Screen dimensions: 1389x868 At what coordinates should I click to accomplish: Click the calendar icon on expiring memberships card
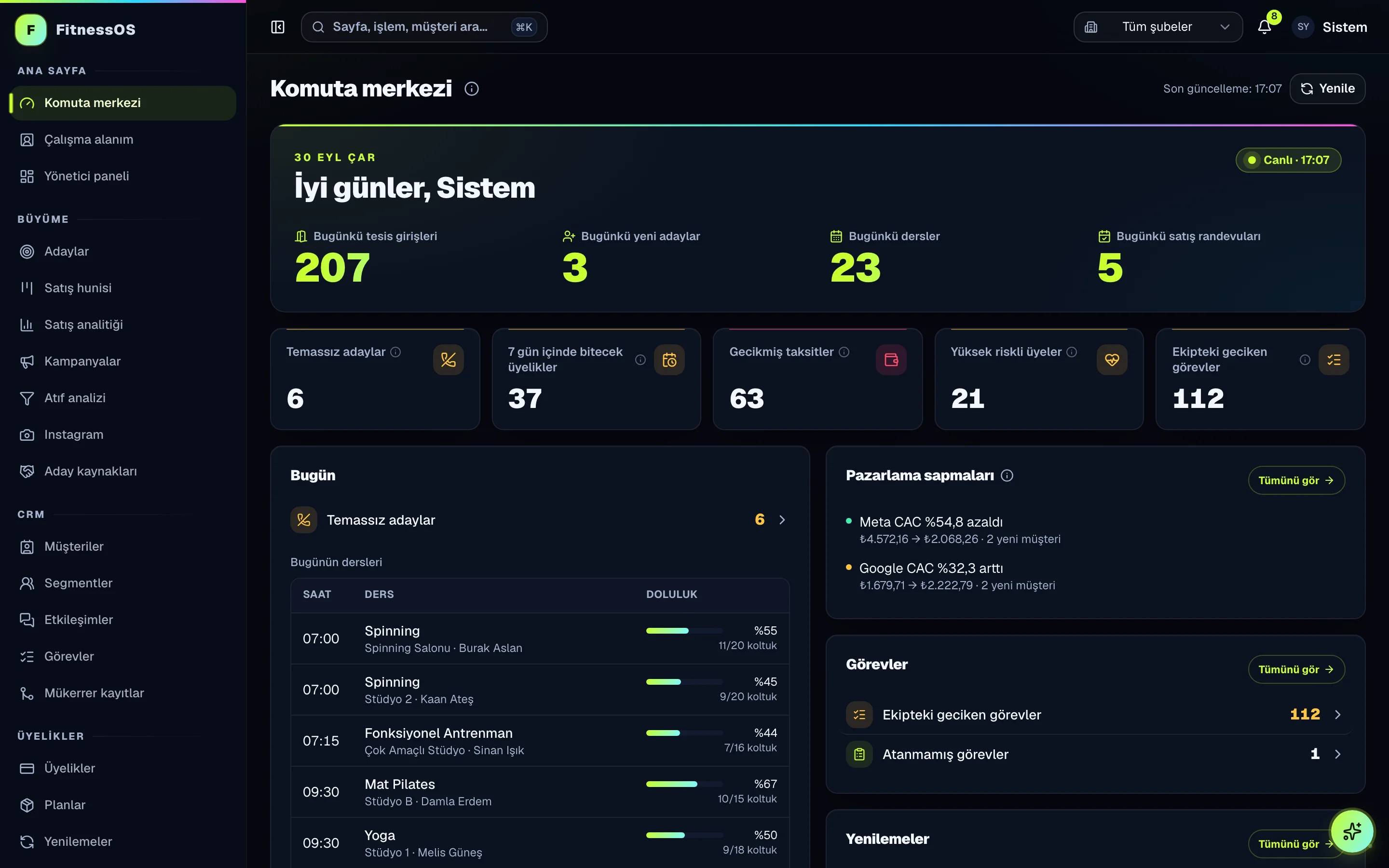coord(669,360)
